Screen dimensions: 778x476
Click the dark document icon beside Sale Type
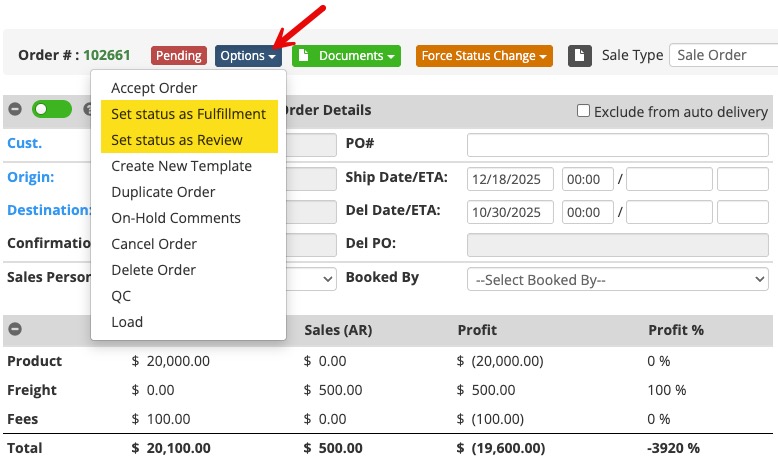[x=580, y=56]
